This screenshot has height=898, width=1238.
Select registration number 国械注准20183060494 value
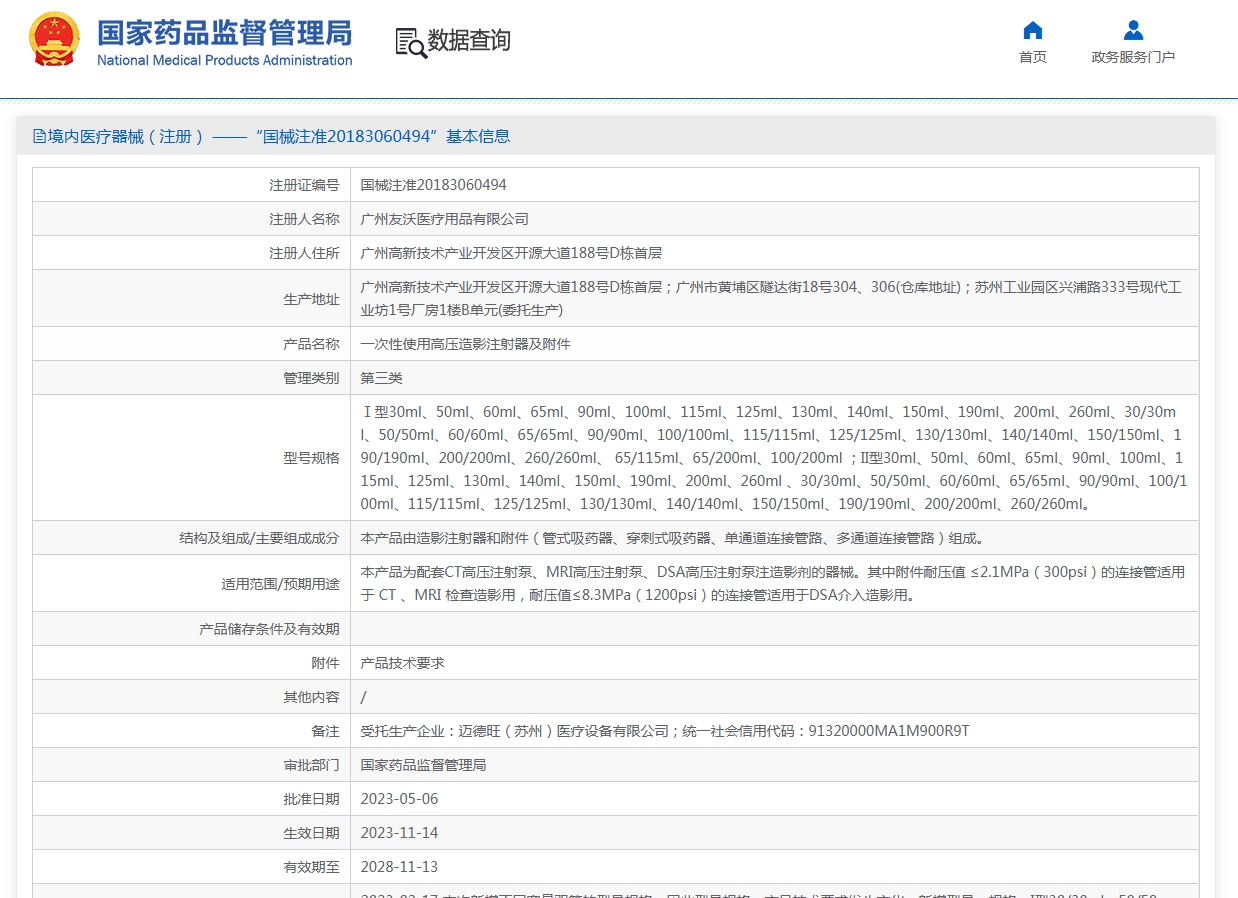click(x=434, y=185)
